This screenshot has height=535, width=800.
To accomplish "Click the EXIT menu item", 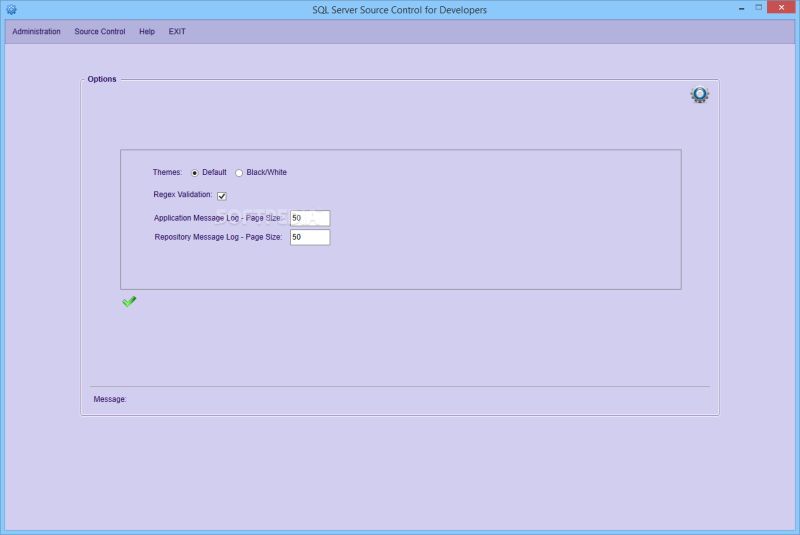I will click(x=177, y=32).
